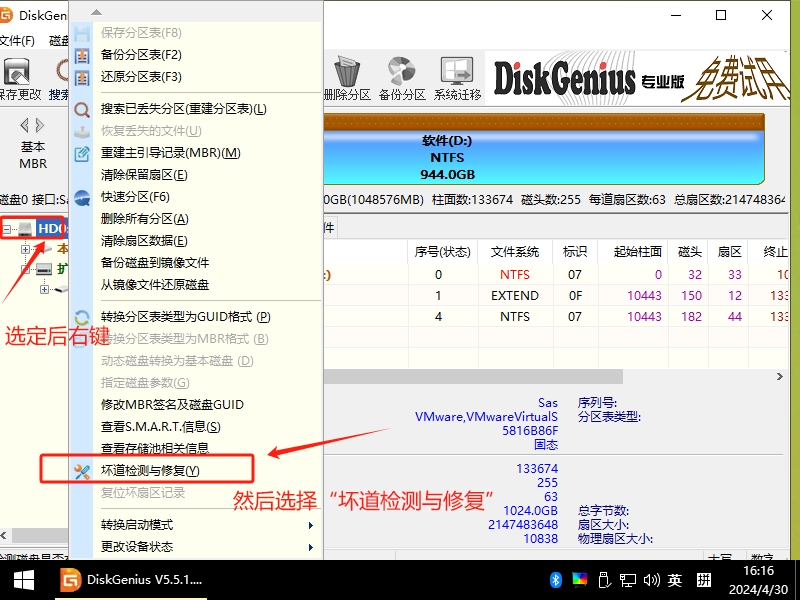Click the Rebuild MBR icon in menu
The width and height of the screenshot is (800, 600).
[x=82, y=153]
